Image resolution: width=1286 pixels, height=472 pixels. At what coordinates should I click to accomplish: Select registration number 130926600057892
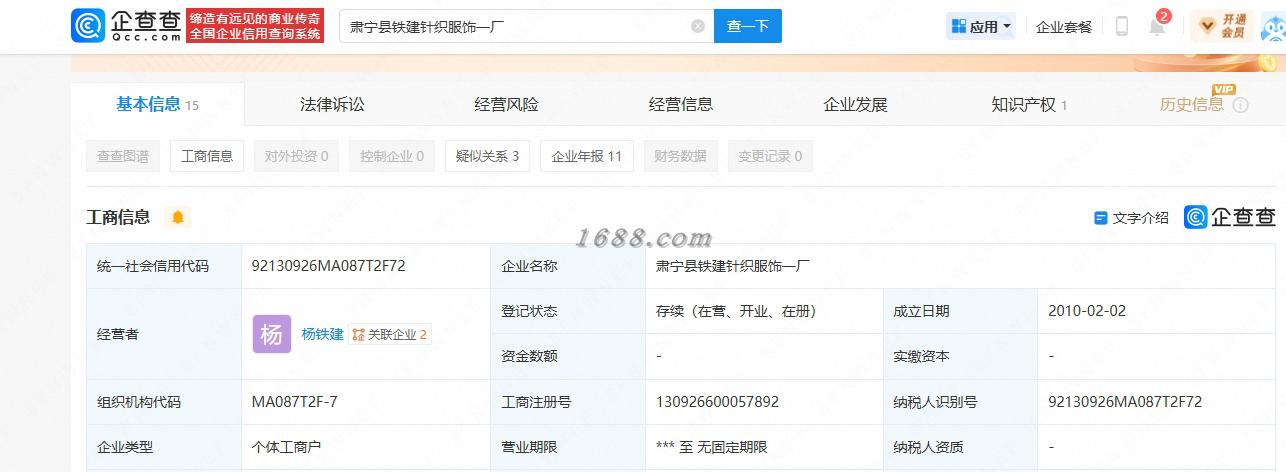pyautogui.click(x=717, y=402)
